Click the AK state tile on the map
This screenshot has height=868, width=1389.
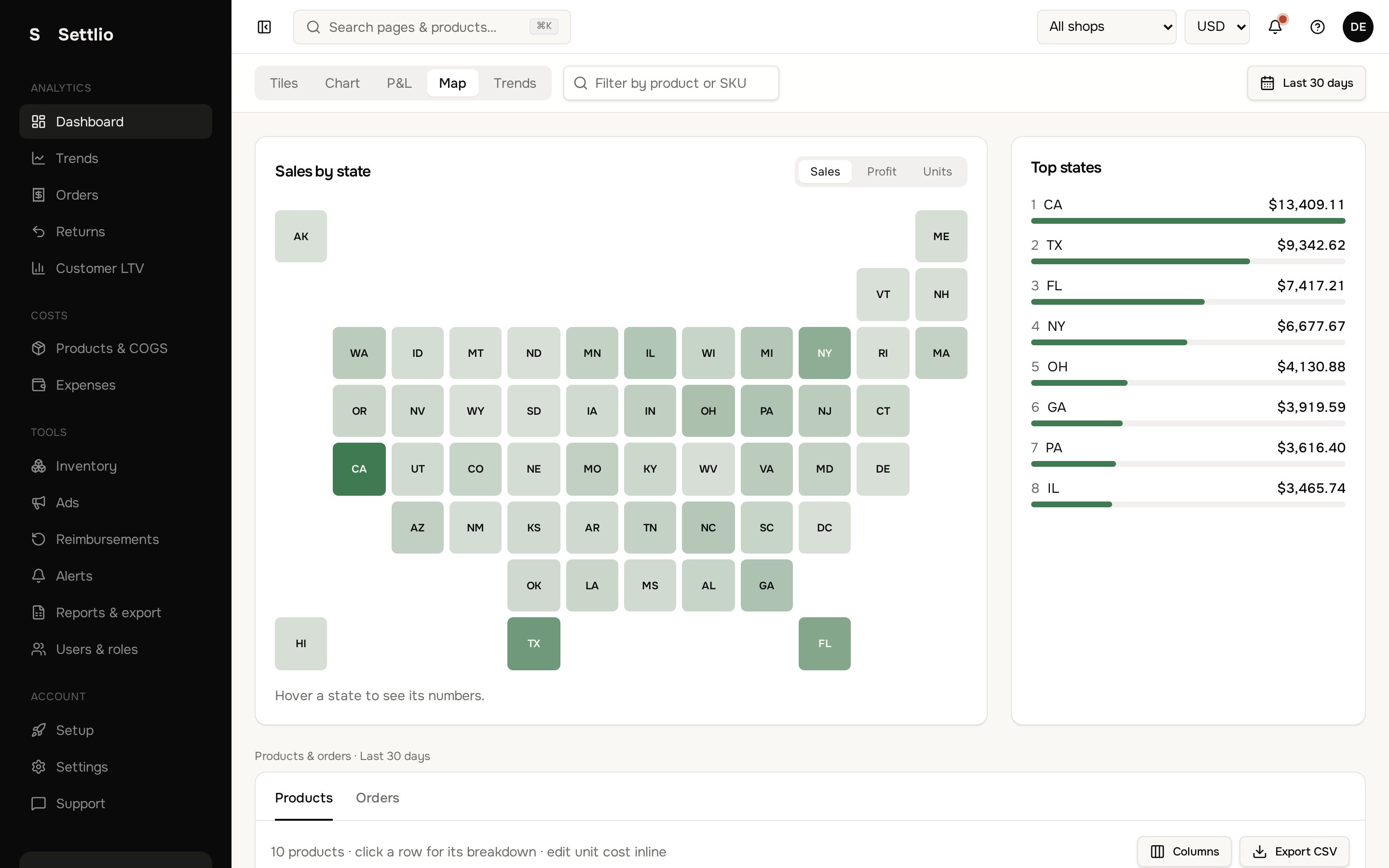click(301, 236)
